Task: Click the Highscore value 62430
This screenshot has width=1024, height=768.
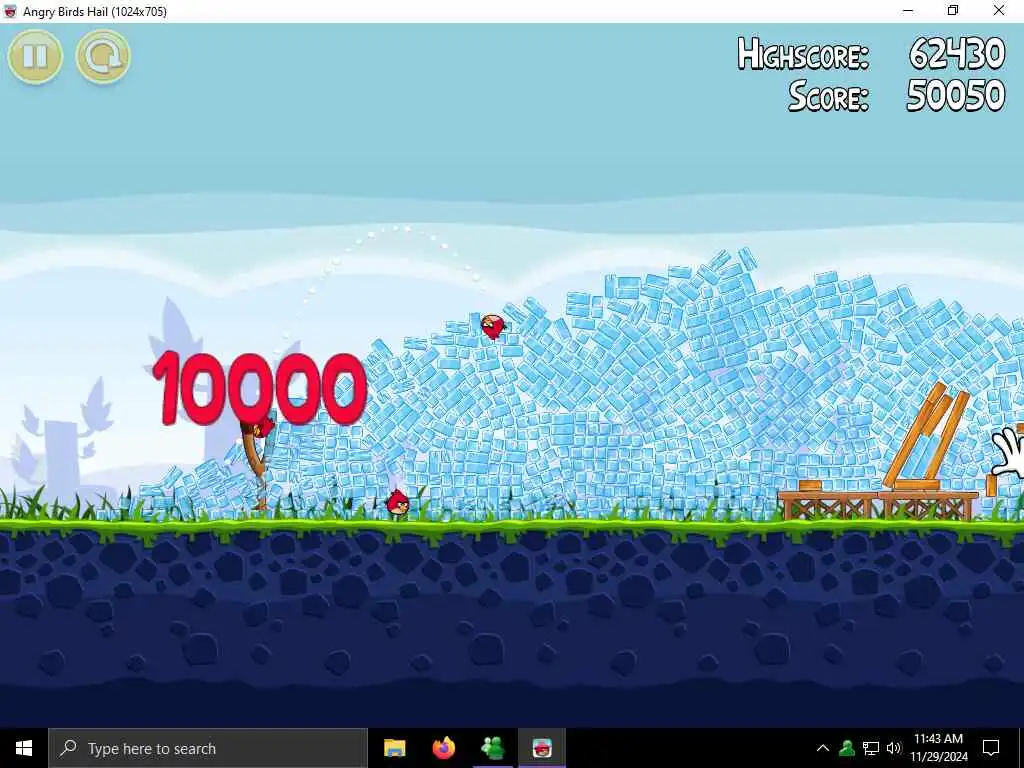Action: click(x=957, y=54)
